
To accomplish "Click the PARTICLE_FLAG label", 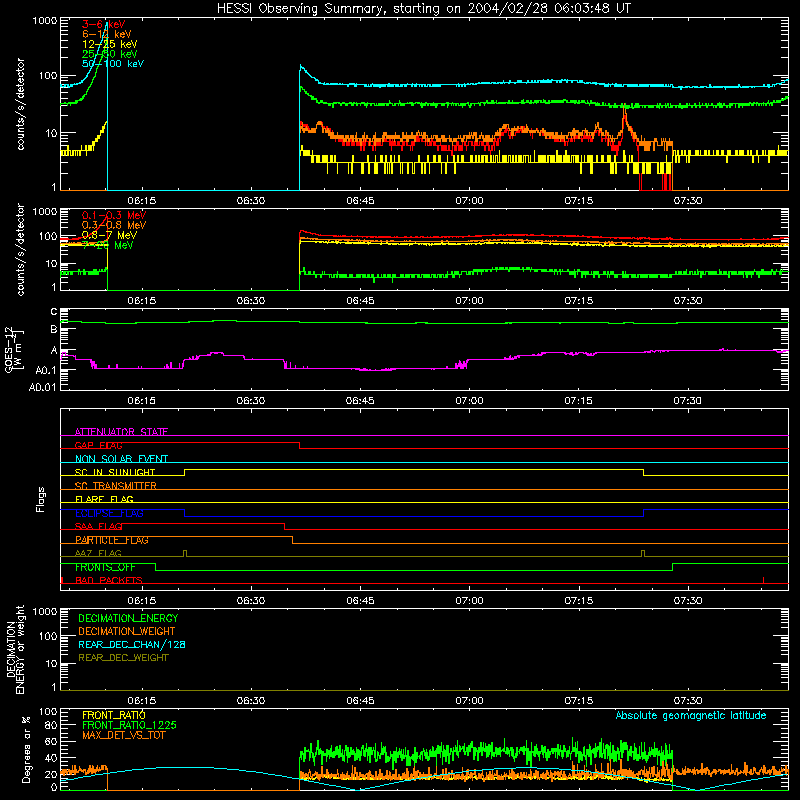I will click(112, 540).
